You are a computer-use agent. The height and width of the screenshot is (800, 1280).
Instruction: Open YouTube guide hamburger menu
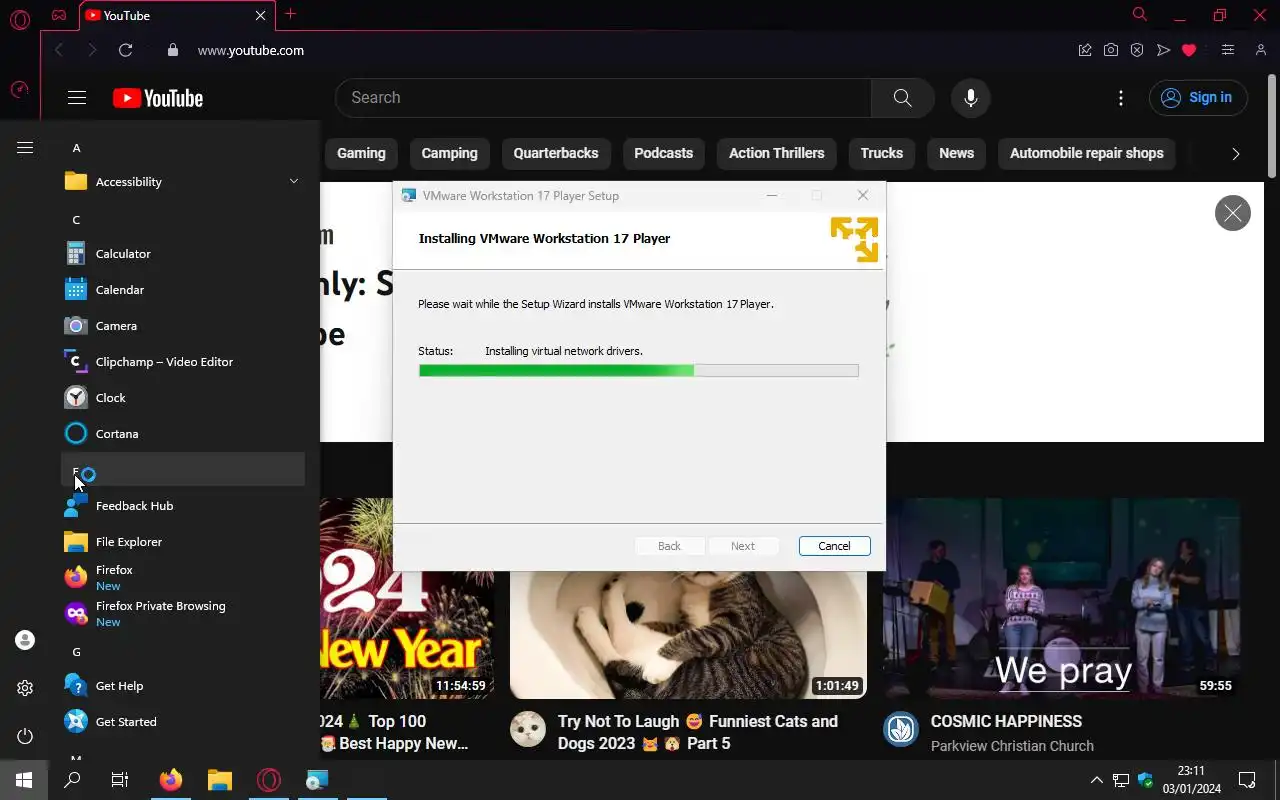click(77, 98)
